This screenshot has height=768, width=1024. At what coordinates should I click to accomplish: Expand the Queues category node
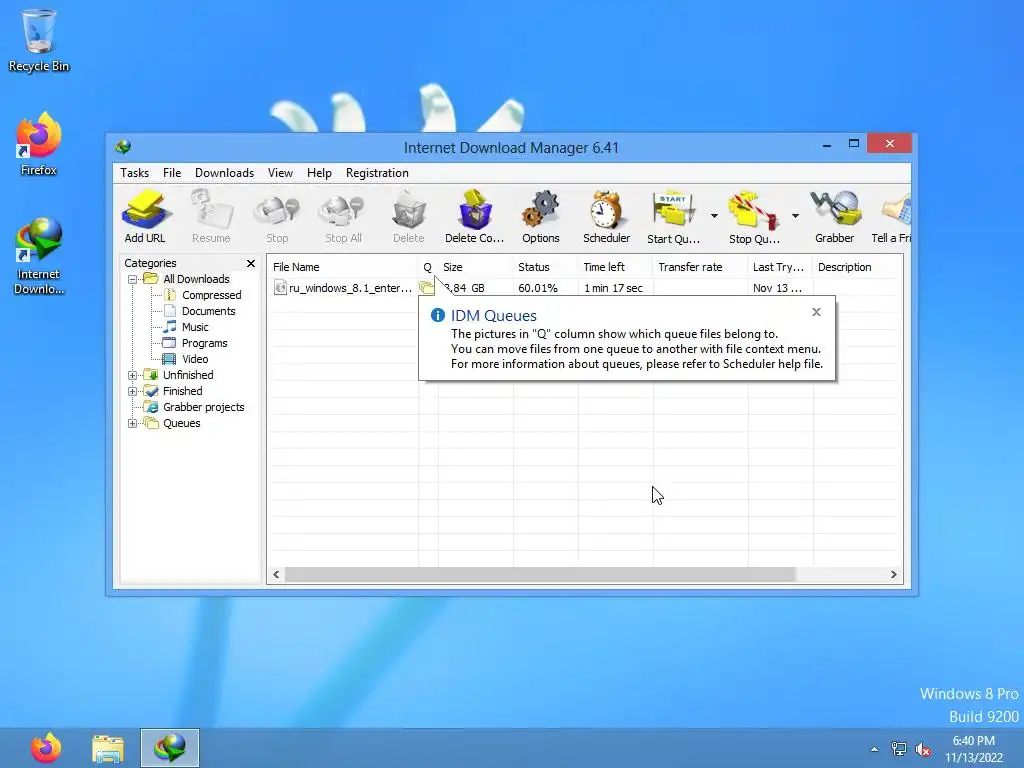(133, 423)
